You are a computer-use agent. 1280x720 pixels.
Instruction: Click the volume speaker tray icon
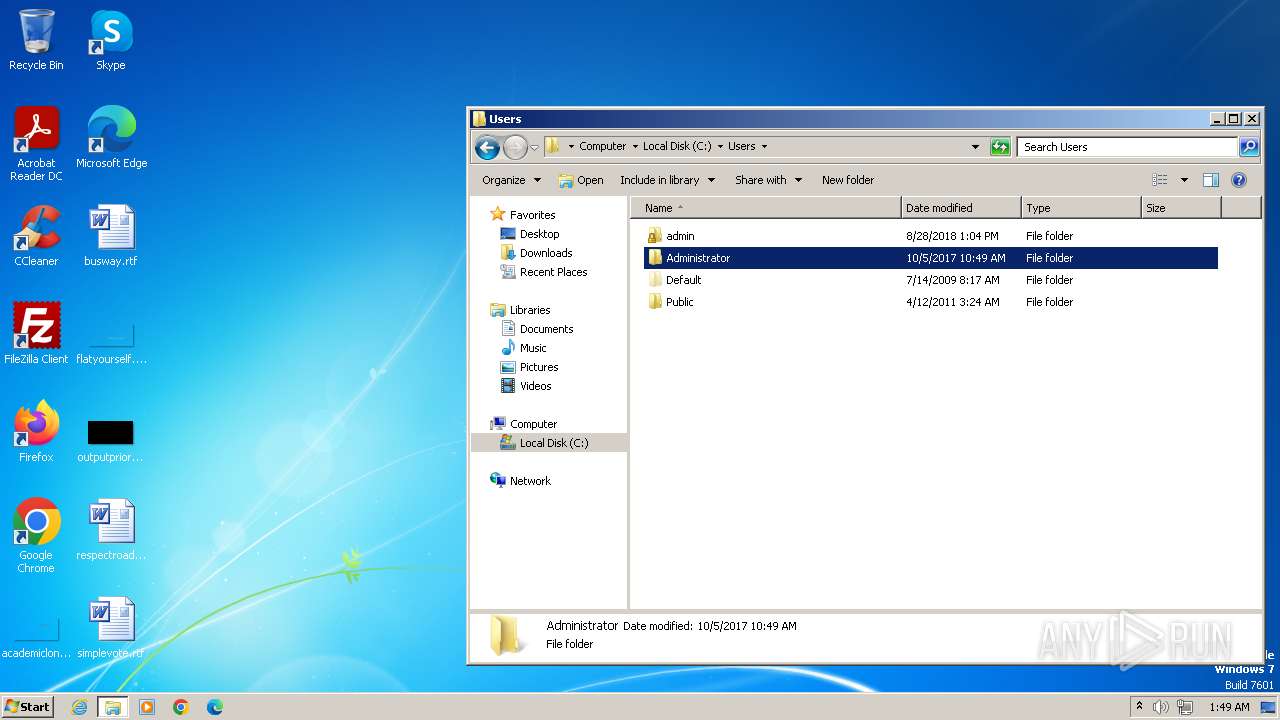click(1161, 707)
